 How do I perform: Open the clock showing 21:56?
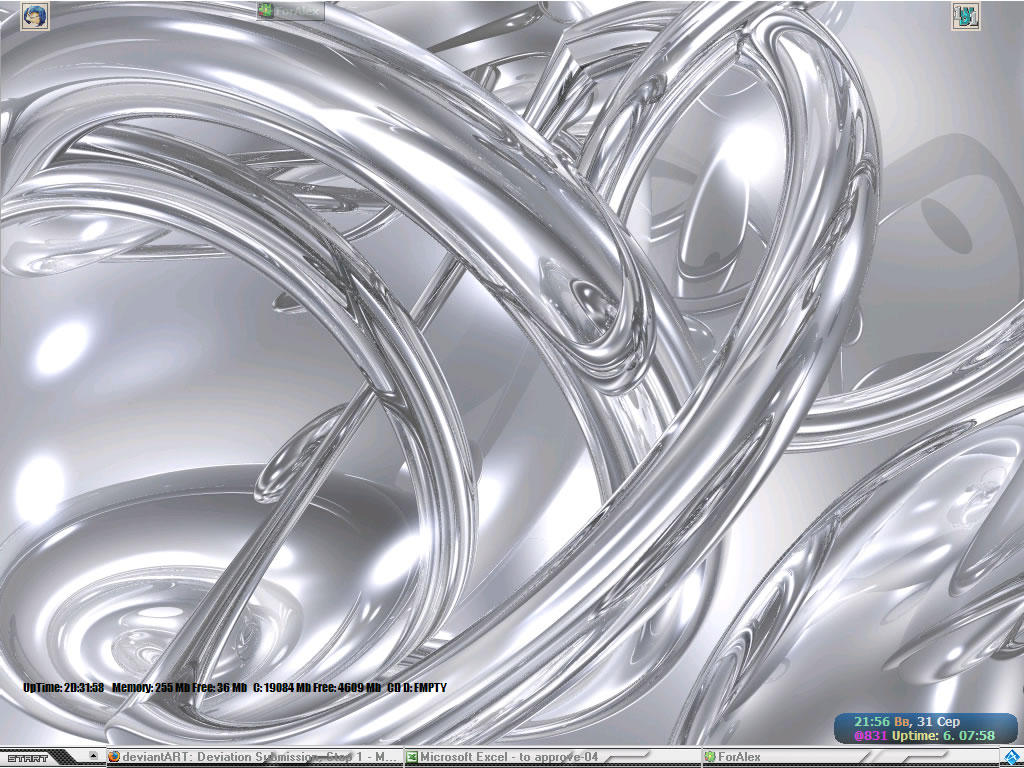point(872,719)
